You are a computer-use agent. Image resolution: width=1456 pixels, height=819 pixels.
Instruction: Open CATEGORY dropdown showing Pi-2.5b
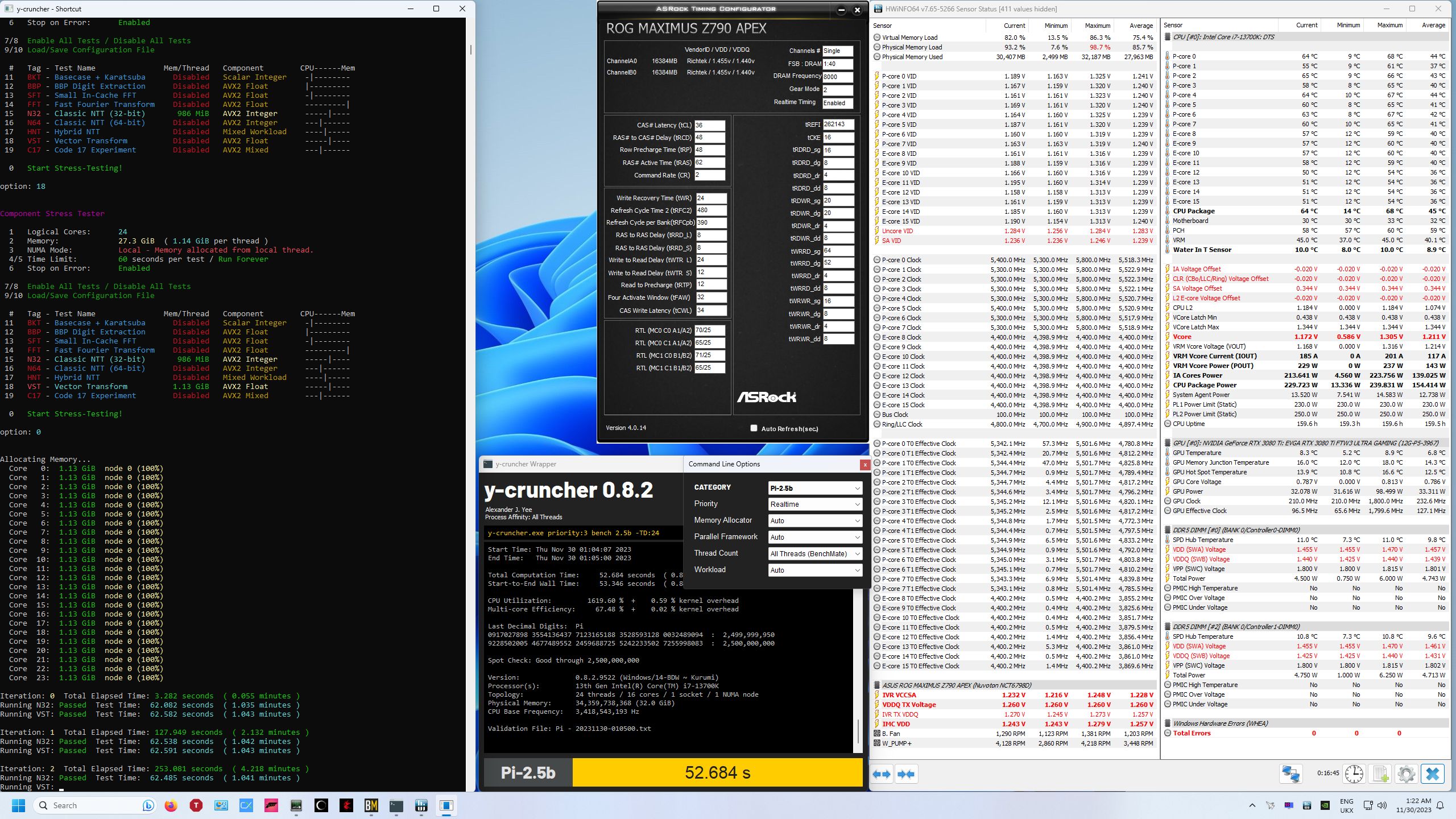pyautogui.click(x=815, y=488)
